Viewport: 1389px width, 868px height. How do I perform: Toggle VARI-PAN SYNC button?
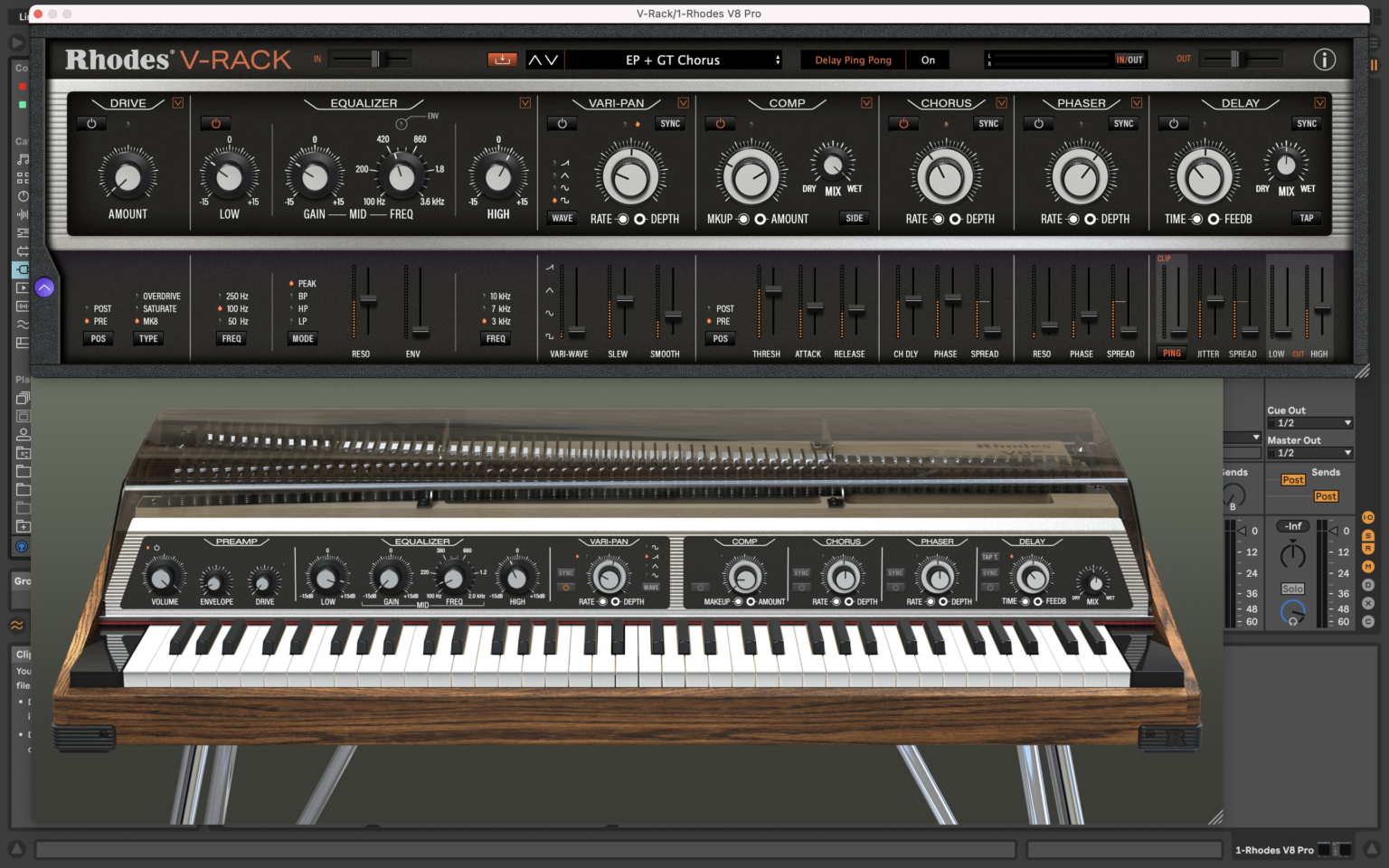[670, 124]
